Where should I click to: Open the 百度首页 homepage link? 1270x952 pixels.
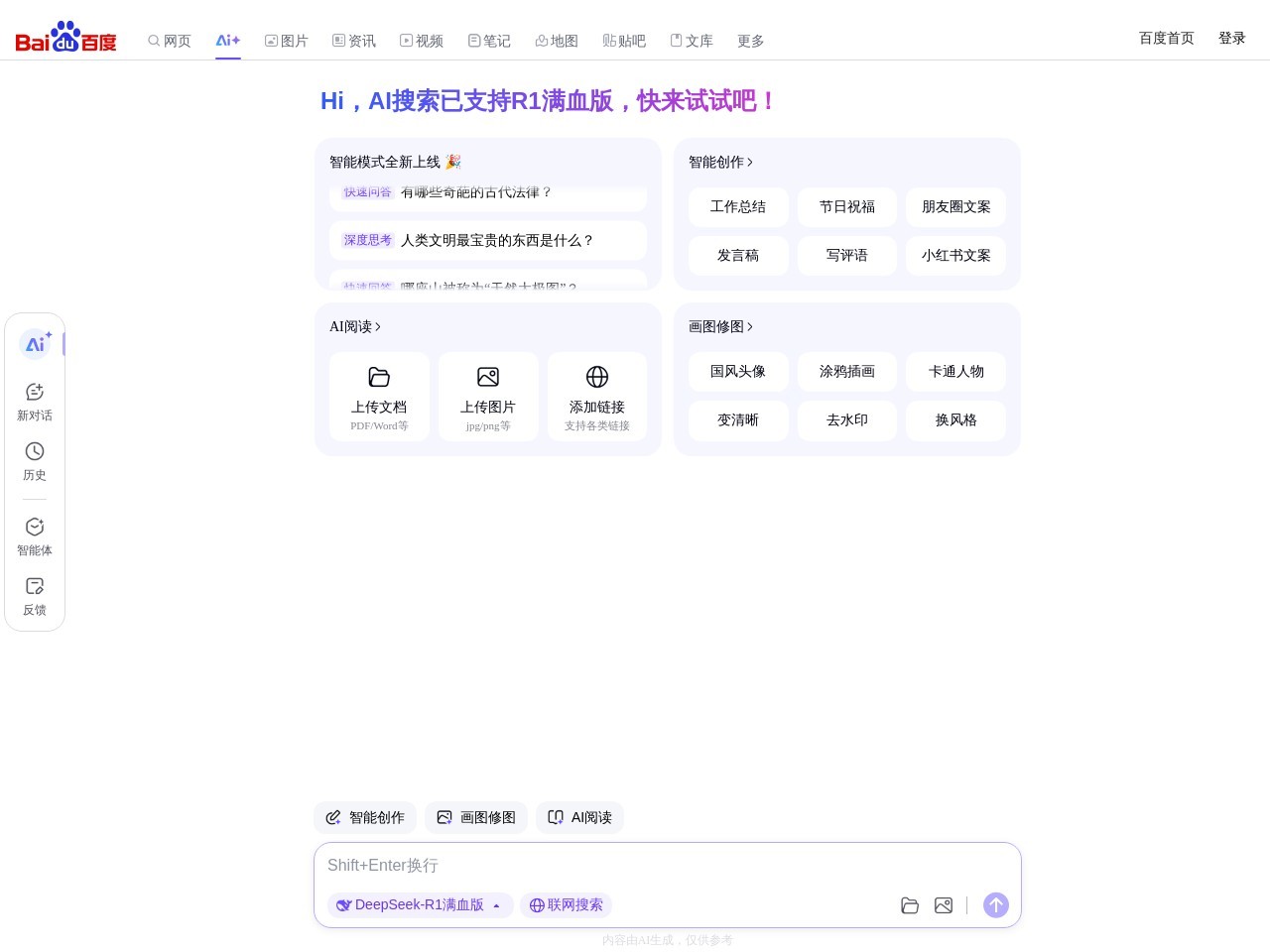[1166, 38]
